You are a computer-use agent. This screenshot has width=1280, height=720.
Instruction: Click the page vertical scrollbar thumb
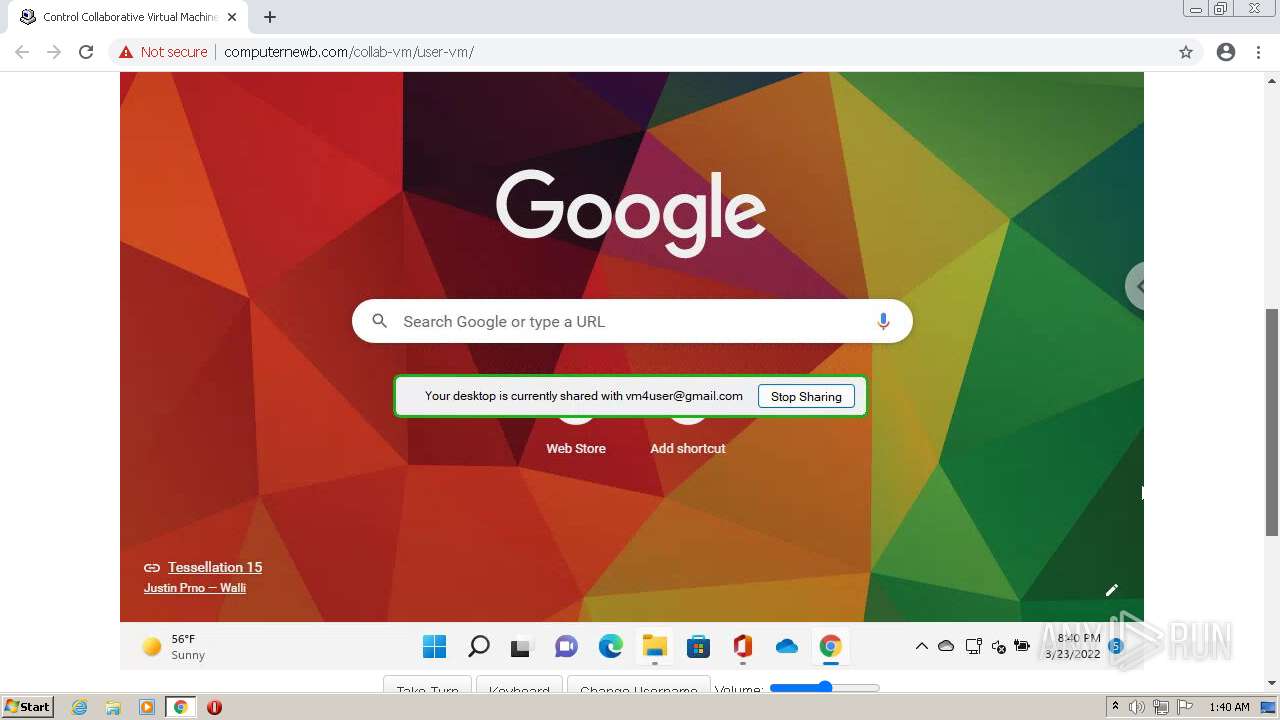(x=1272, y=423)
